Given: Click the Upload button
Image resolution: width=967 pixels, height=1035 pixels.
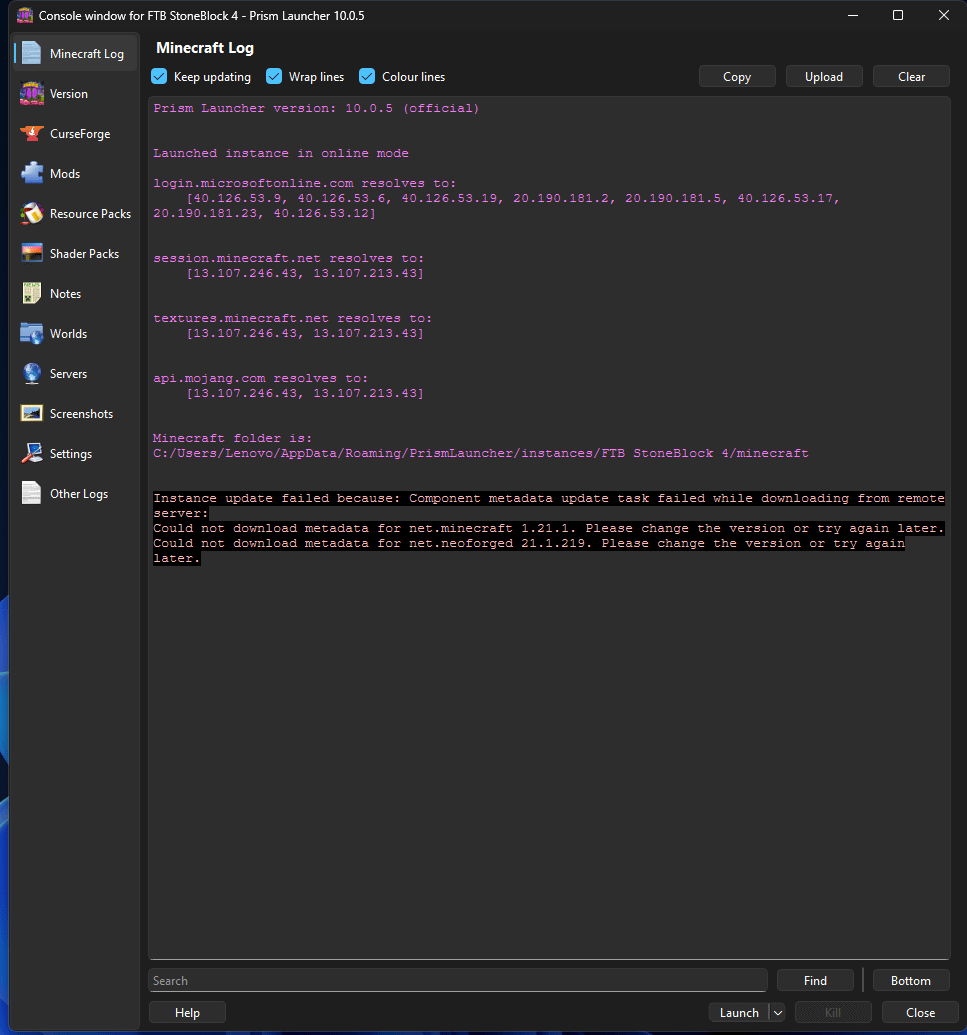Looking at the screenshot, I should point(824,77).
